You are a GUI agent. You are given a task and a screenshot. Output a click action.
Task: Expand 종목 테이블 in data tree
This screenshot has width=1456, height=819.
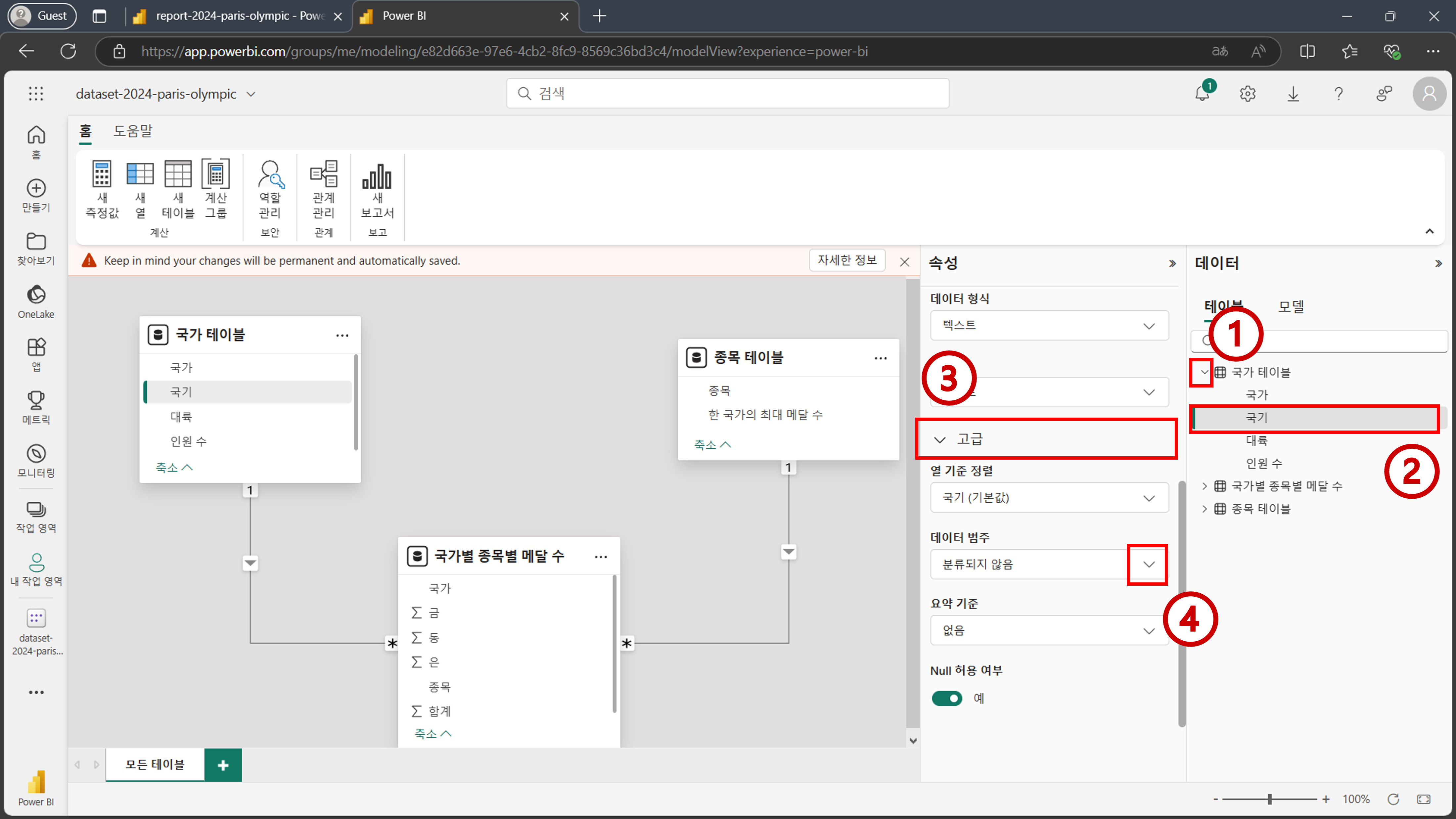tap(1204, 509)
